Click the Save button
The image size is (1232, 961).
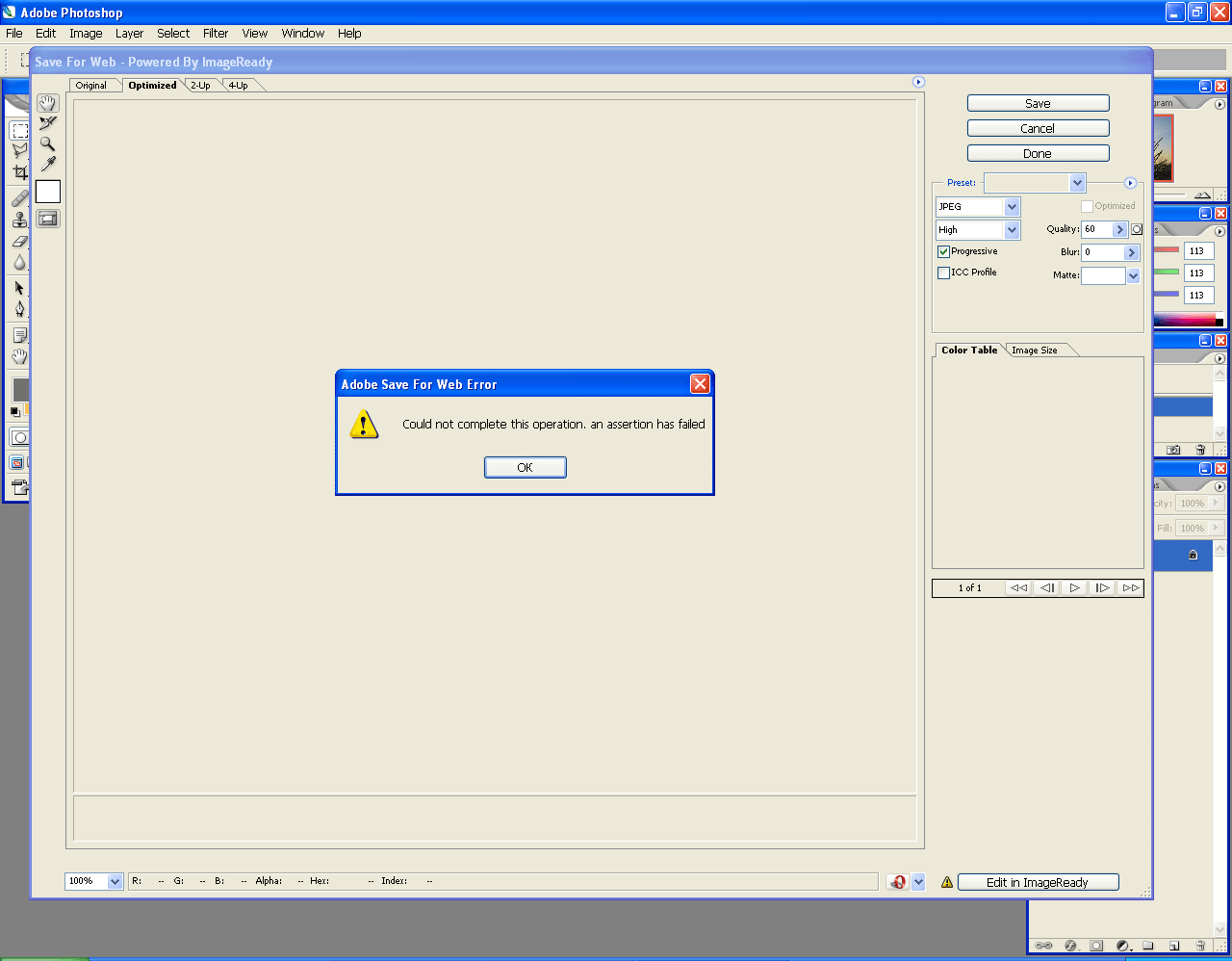click(x=1038, y=103)
